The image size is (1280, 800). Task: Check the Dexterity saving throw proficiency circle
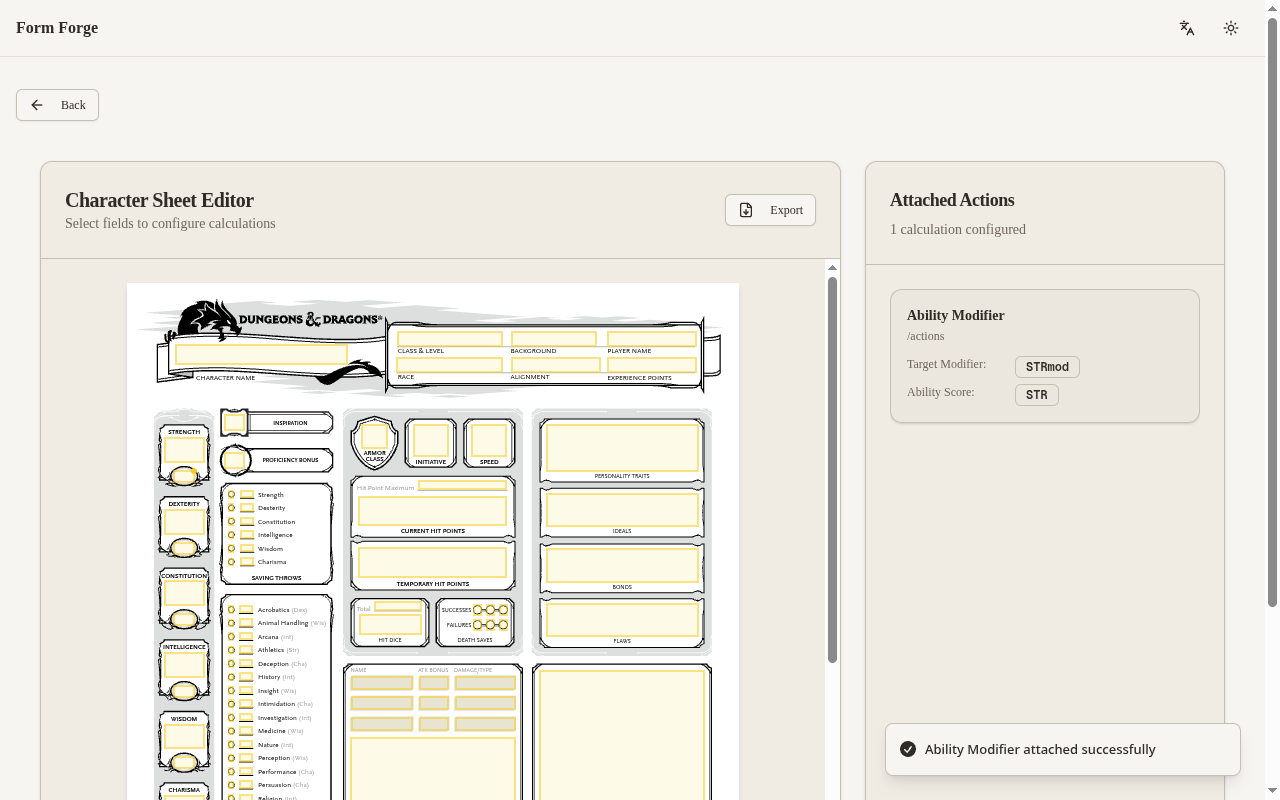[231, 508]
